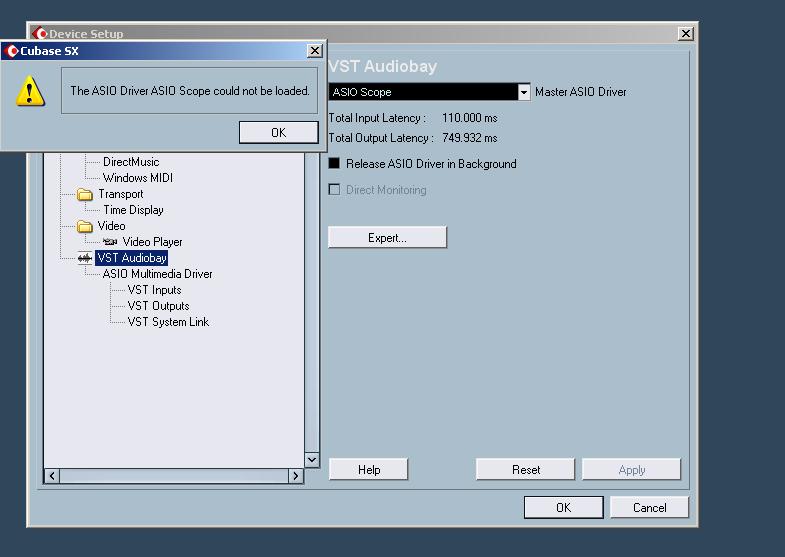Click the Transport folder icon
Screen dimensions: 785x557
(x=85, y=194)
